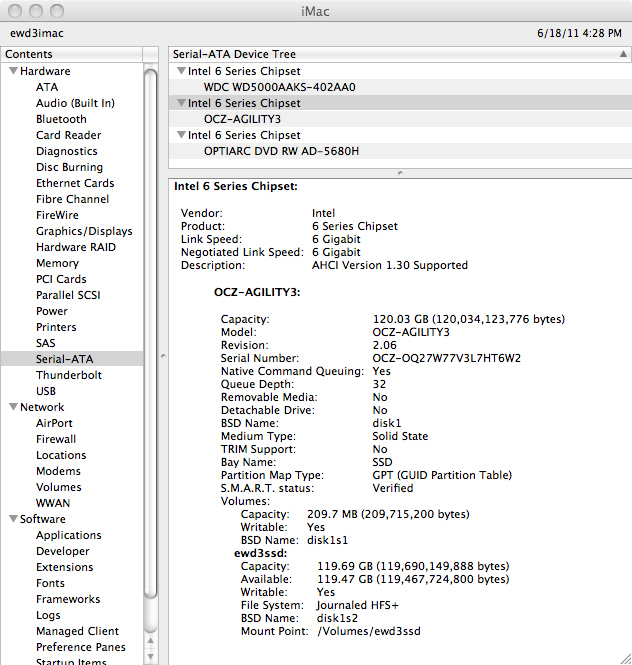The height and width of the screenshot is (665, 632).
Task: Select PCI Cards entry
Action: [x=61, y=279]
